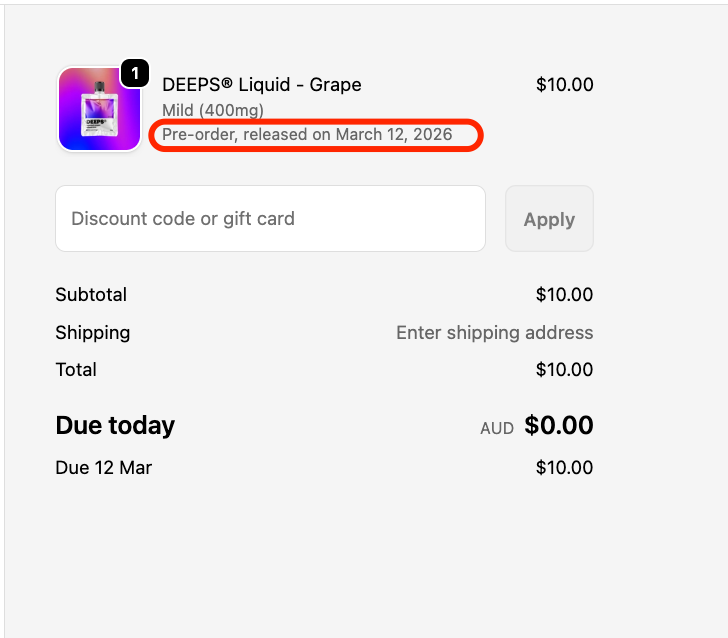This screenshot has width=728, height=638.
Task: Click the Subtotal amount of $10.00
Action: tap(564, 295)
